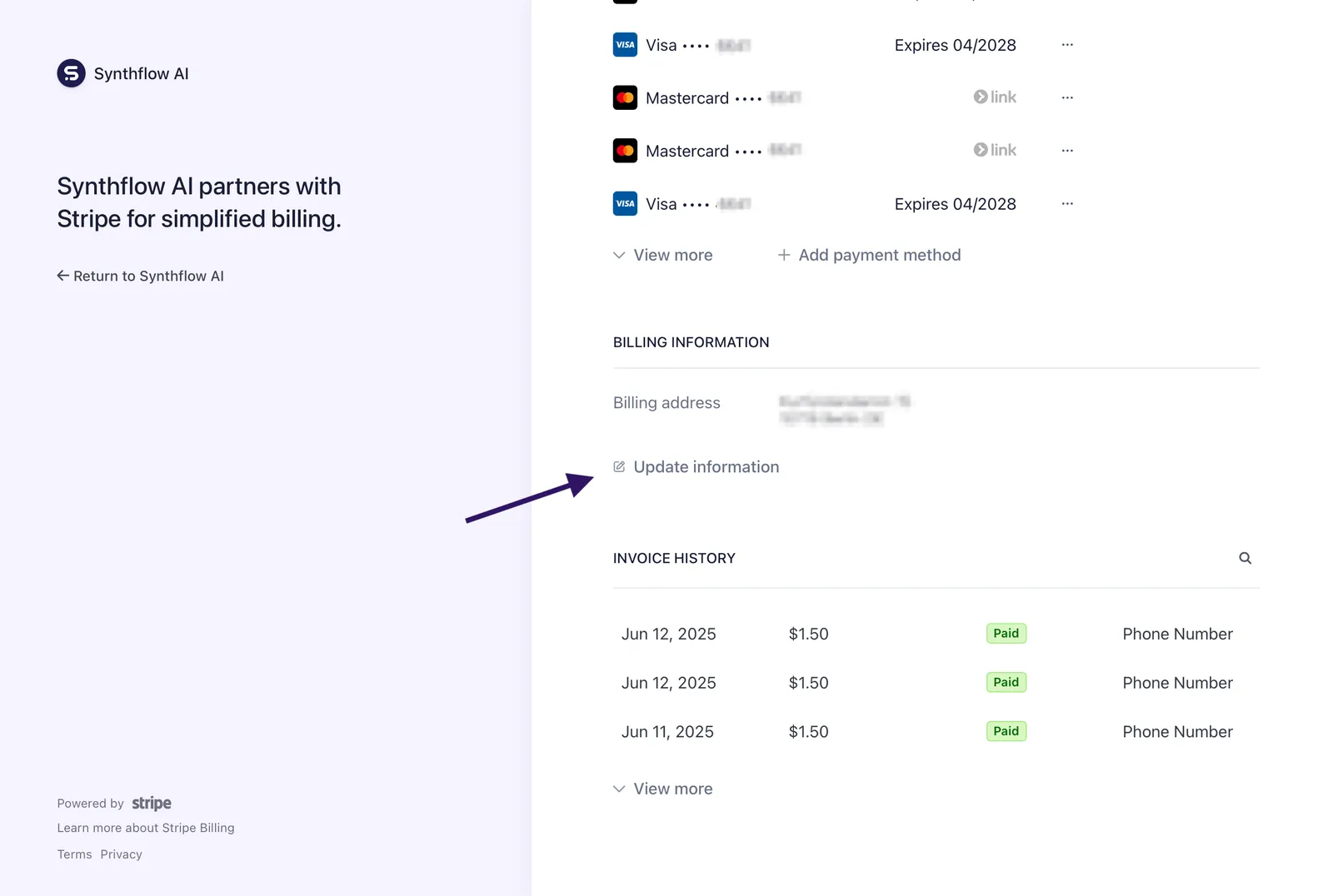This screenshot has width=1333, height=896.
Task: Add payment method
Action: tap(869, 255)
